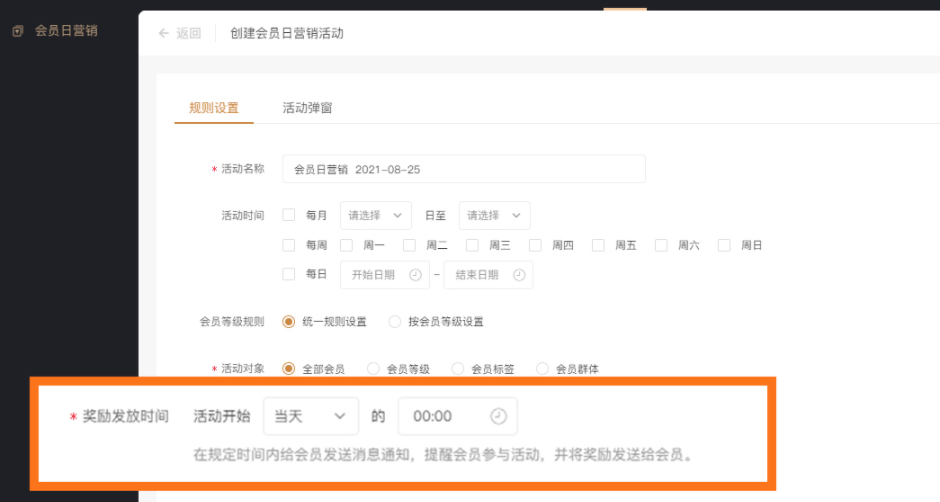Screen dimensions: 940x502
Task: Check the 周日 checkbox
Action: tap(724, 245)
